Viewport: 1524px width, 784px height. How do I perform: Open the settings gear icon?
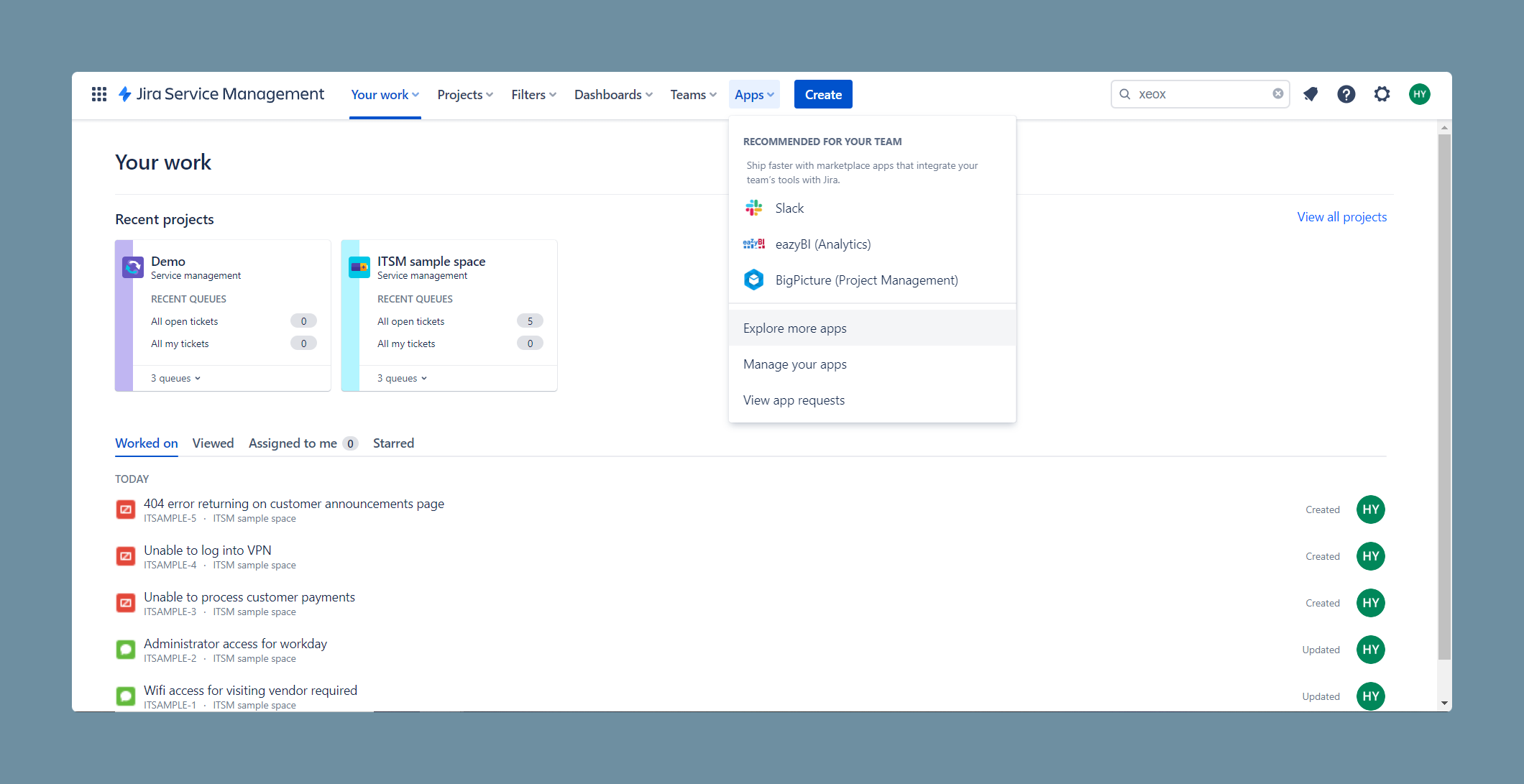click(x=1382, y=94)
